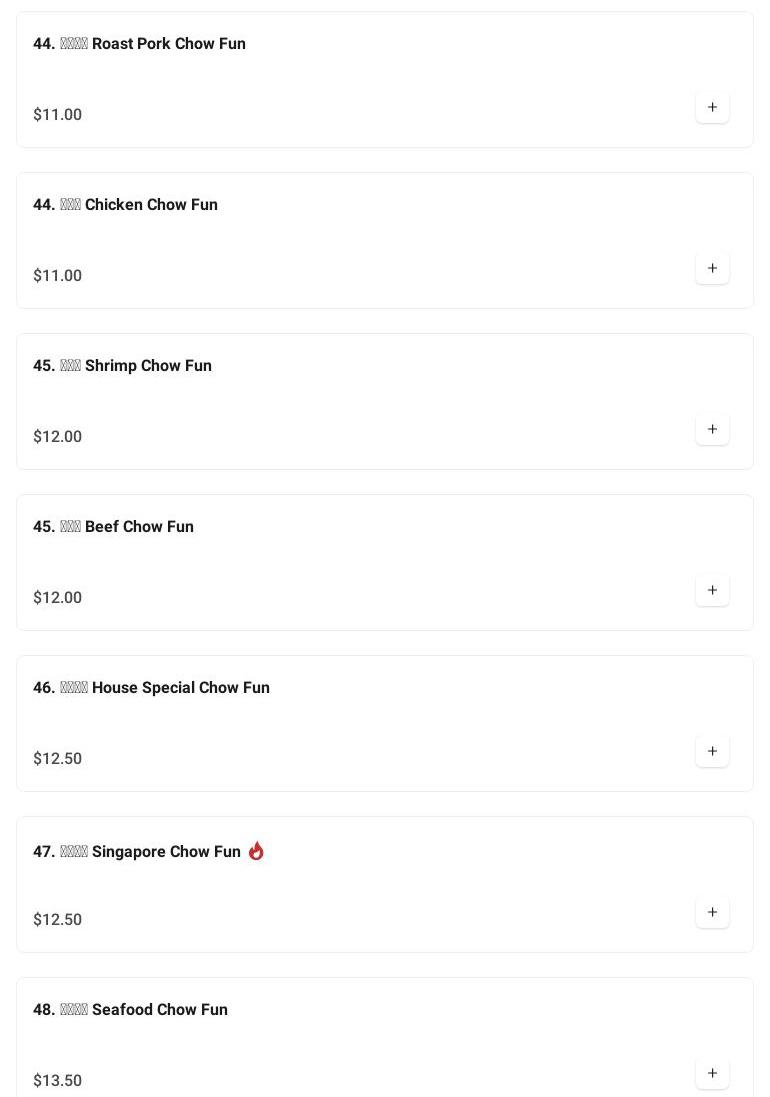The width and height of the screenshot is (770, 1097).
Task: Click $11.00 price of Roast Pork Chow Fun
Action: tap(57, 115)
